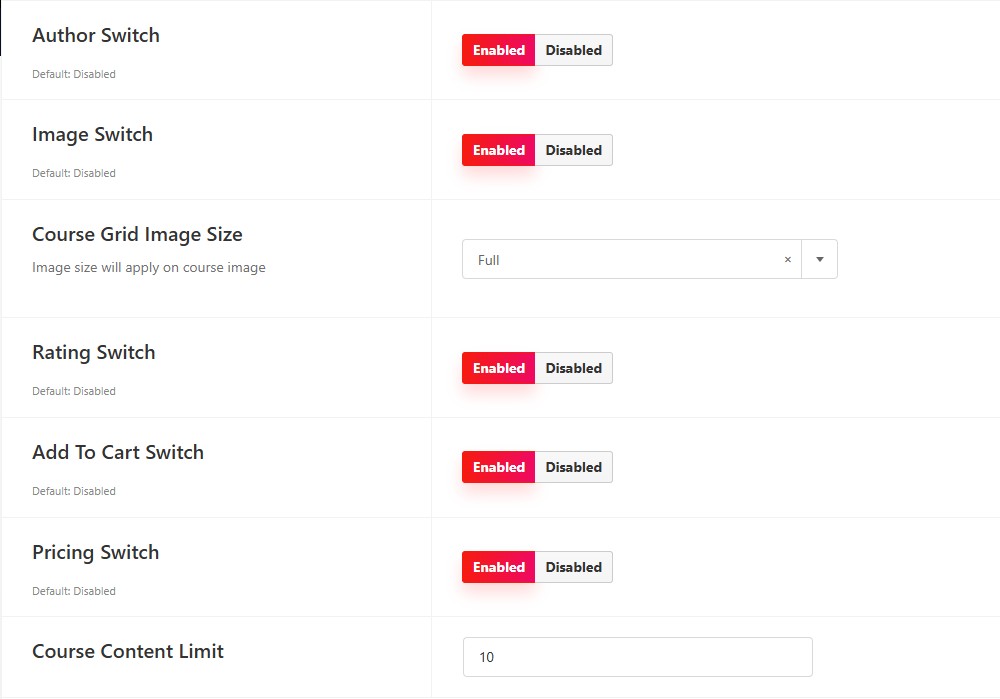This screenshot has height=699, width=1000.
Task: Turn on the Add To Cart Switch
Action: (499, 467)
